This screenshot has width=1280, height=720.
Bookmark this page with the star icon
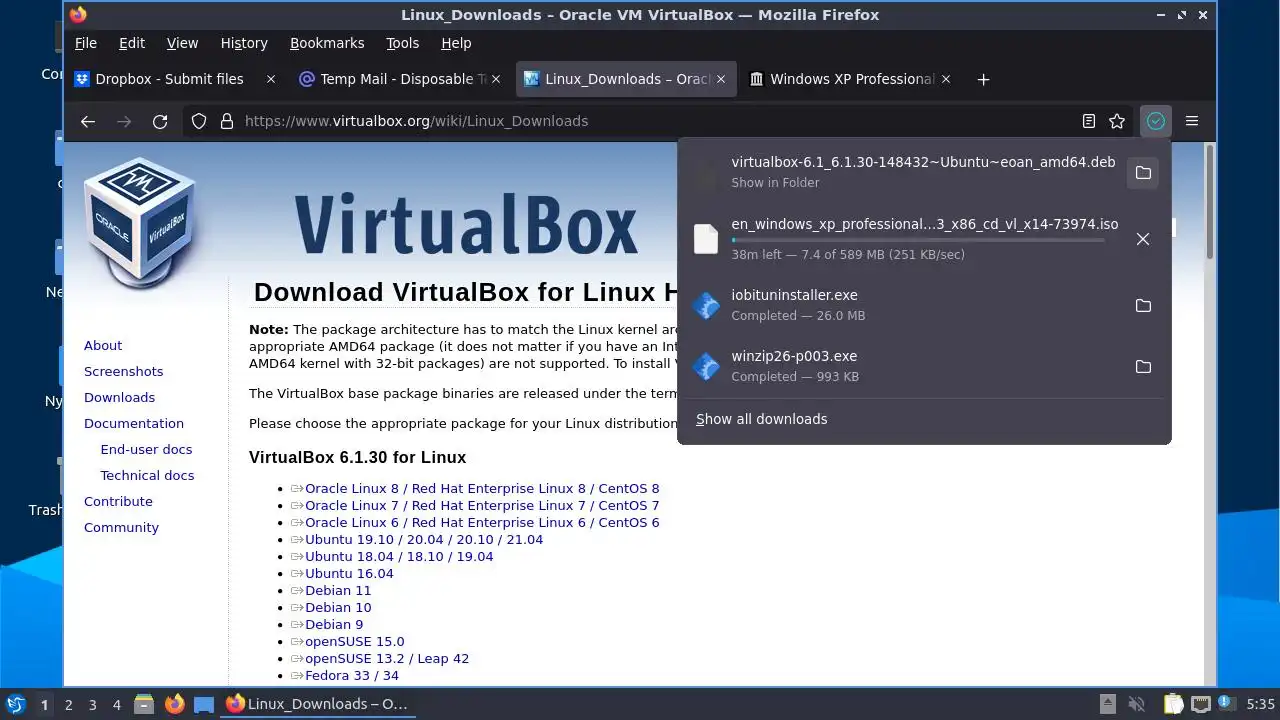1117,121
